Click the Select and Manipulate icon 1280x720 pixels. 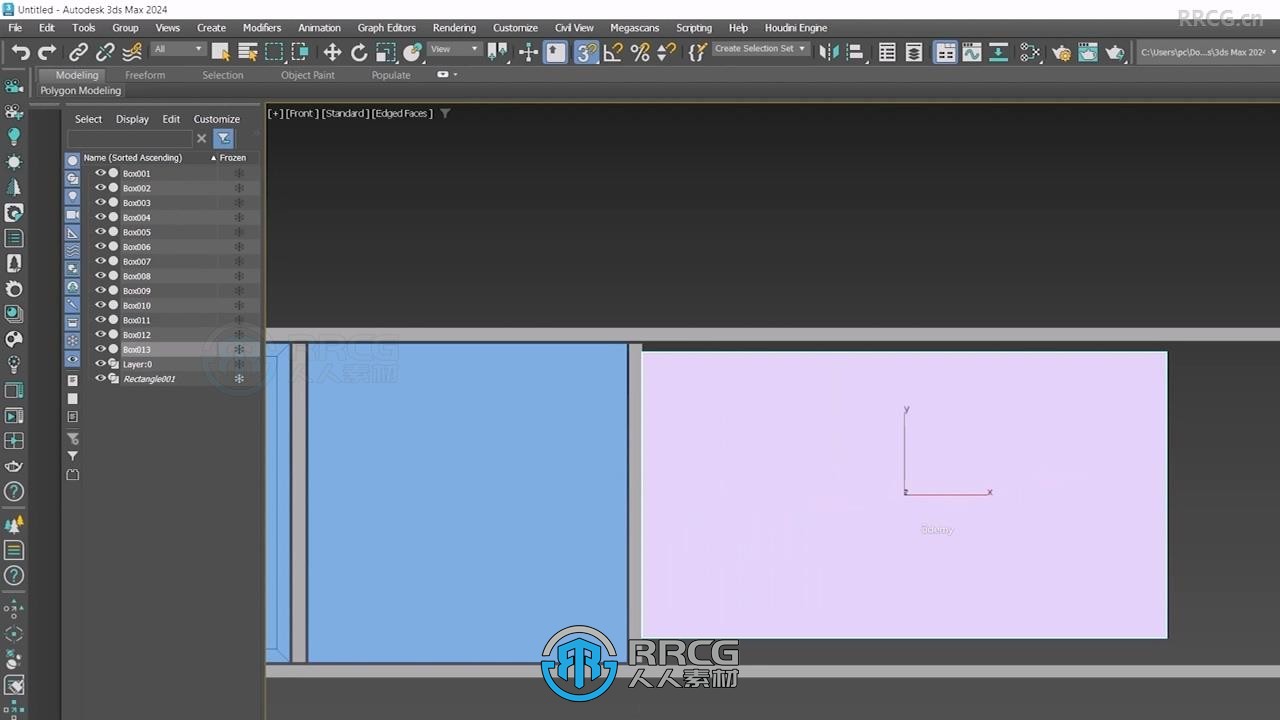coord(529,52)
